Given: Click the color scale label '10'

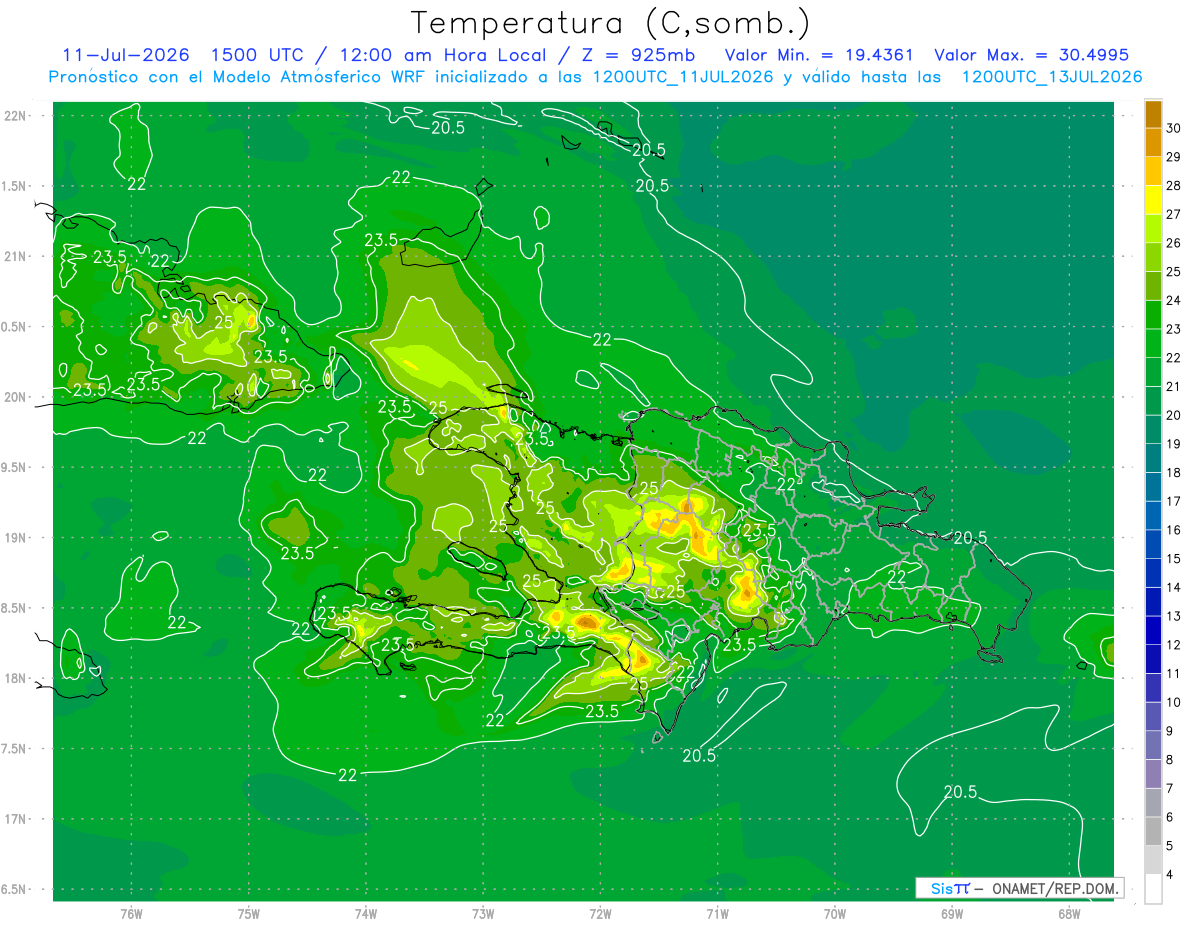Looking at the screenshot, I should (1174, 702).
